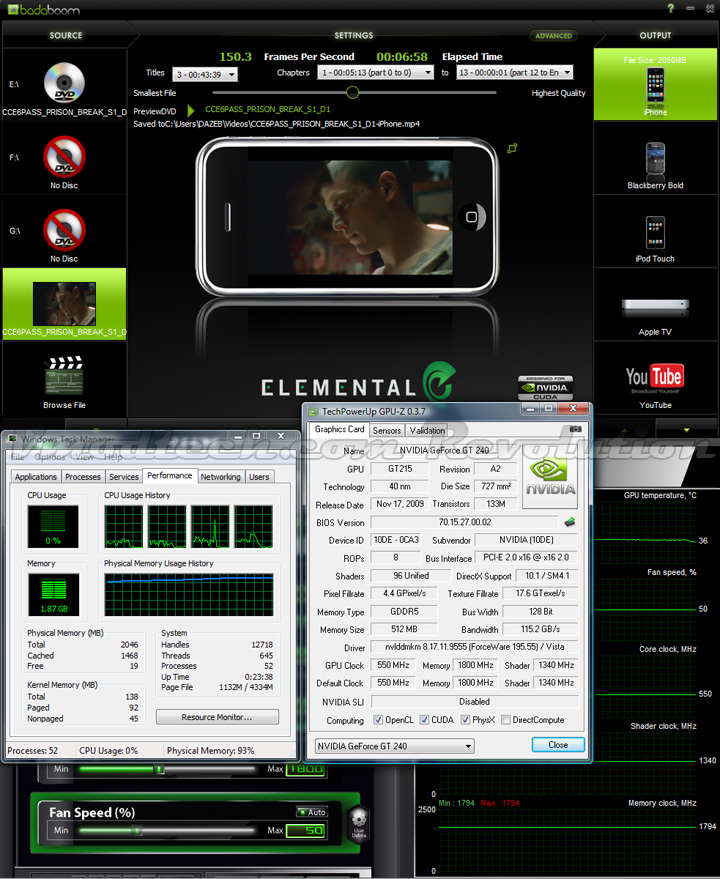720x879 pixels.
Task: Select the G:\ No Disc drive
Action: (x=64, y=230)
